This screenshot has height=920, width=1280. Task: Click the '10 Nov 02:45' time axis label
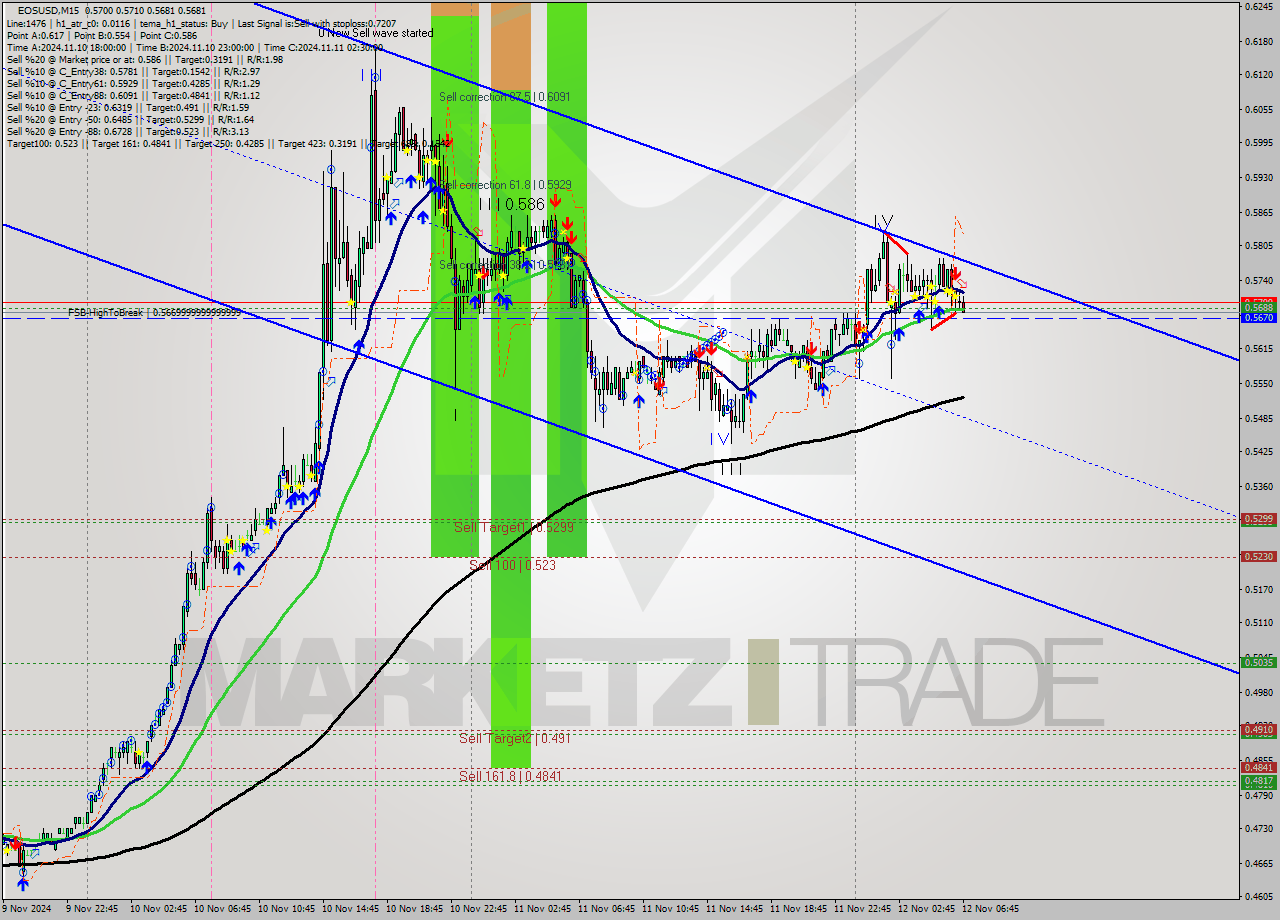160,909
